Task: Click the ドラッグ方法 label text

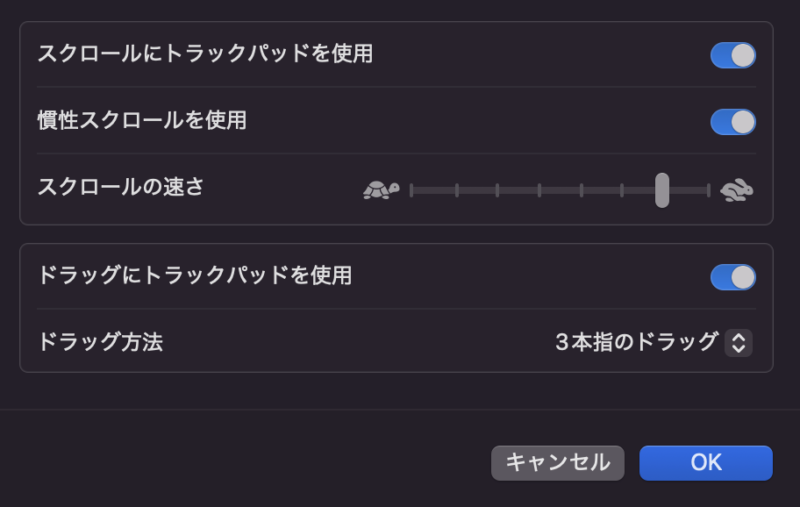Action: pyautogui.click(x=101, y=342)
